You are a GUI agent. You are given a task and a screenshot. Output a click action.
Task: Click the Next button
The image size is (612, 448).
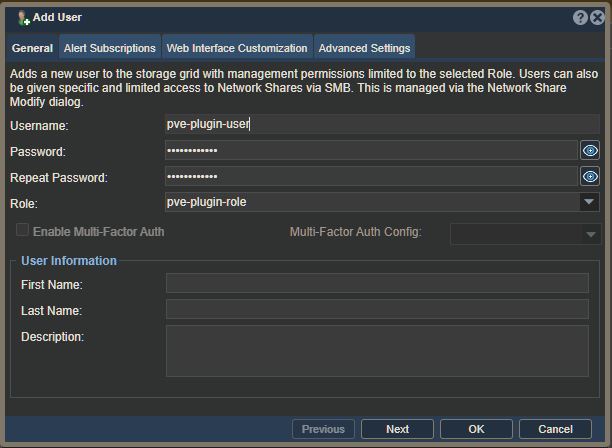click(x=397, y=429)
